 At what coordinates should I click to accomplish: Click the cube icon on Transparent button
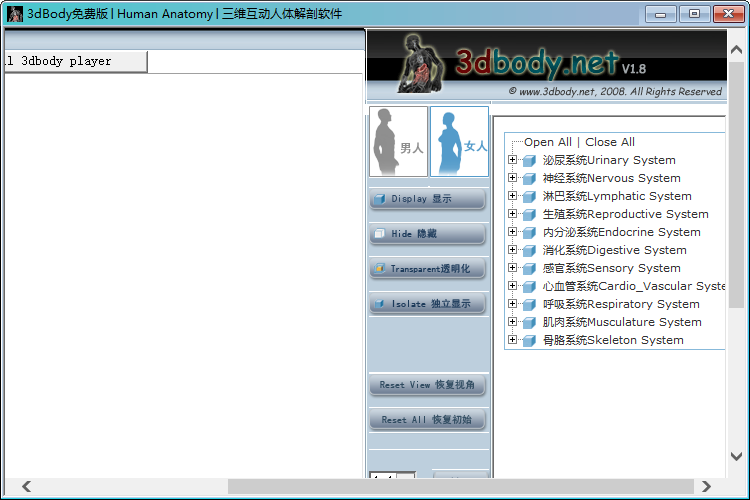pos(380,268)
